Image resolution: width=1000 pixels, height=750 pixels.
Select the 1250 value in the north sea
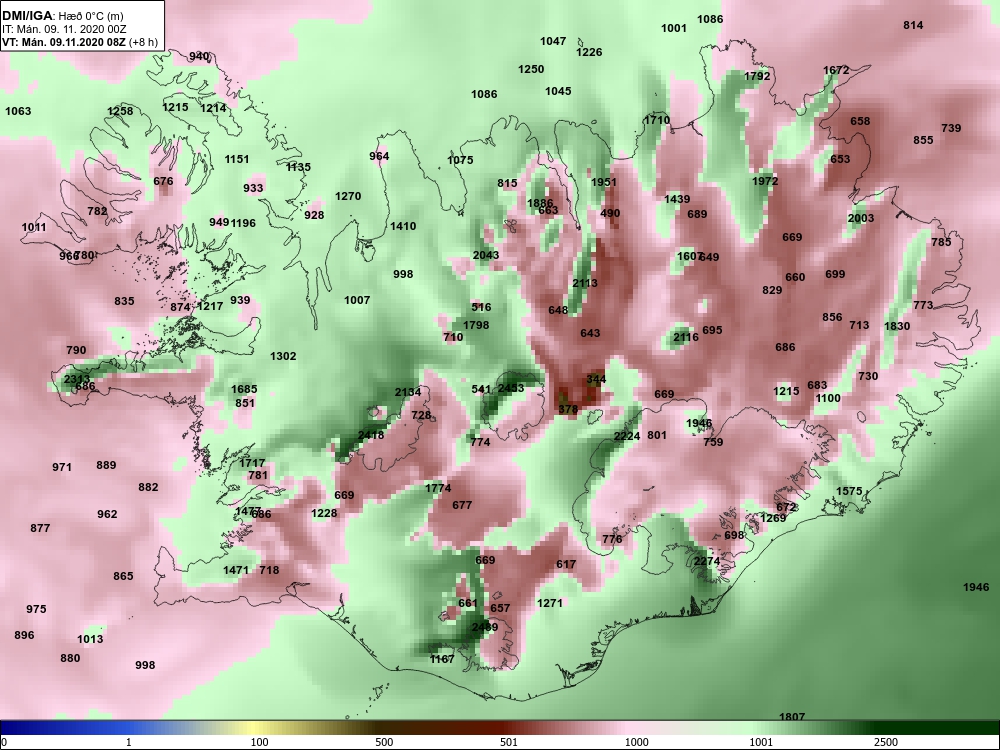531,69
